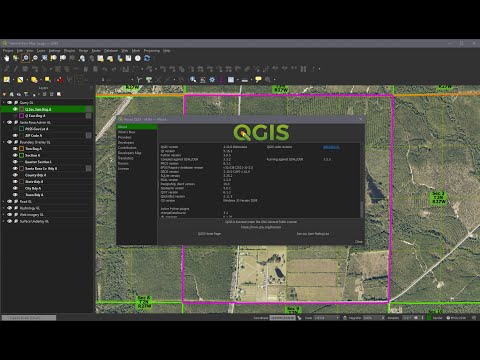480x360 pixels.
Task: Click the purple symbol swatch of Q Twn Rng layer
Action: click(x=21, y=116)
